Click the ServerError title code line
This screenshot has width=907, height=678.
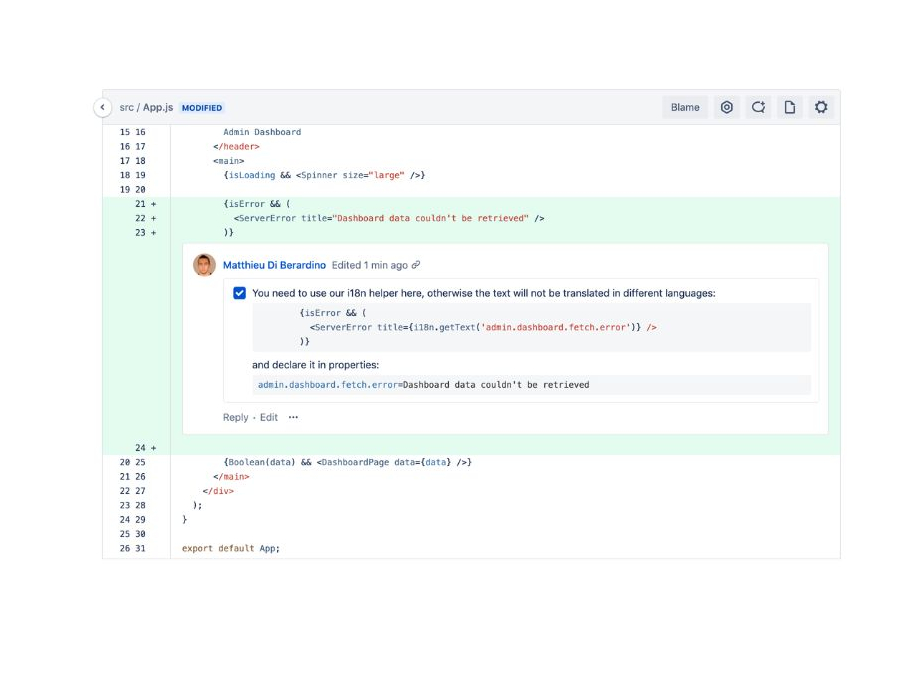(x=389, y=218)
